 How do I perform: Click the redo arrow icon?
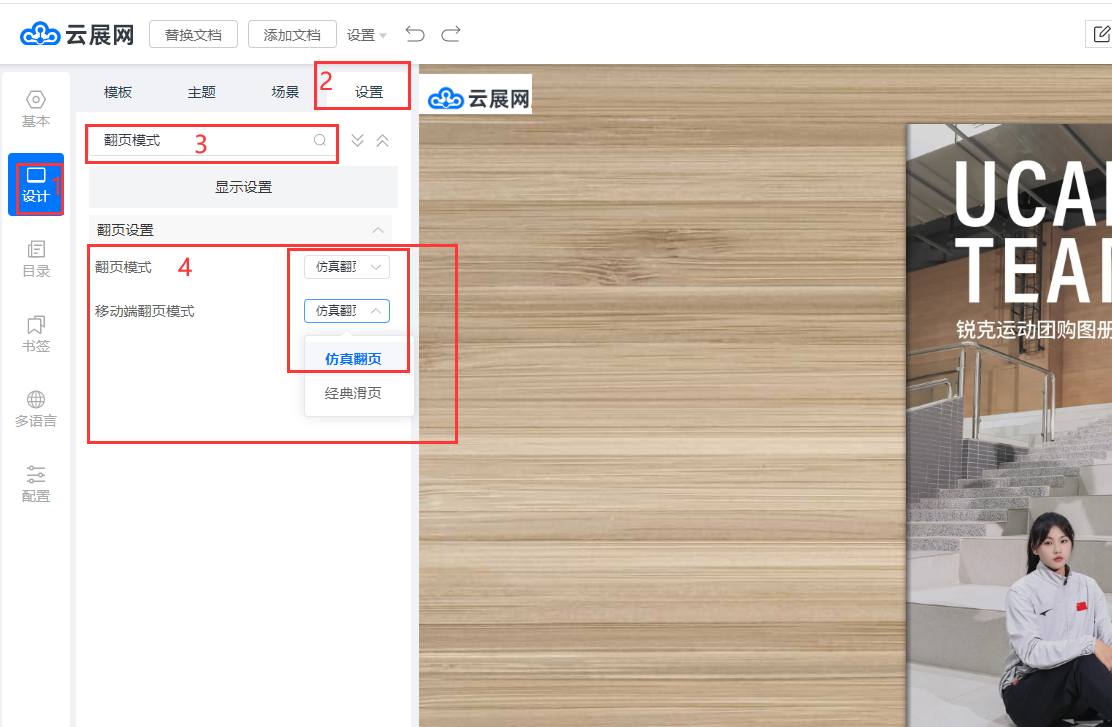click(451, 35)
